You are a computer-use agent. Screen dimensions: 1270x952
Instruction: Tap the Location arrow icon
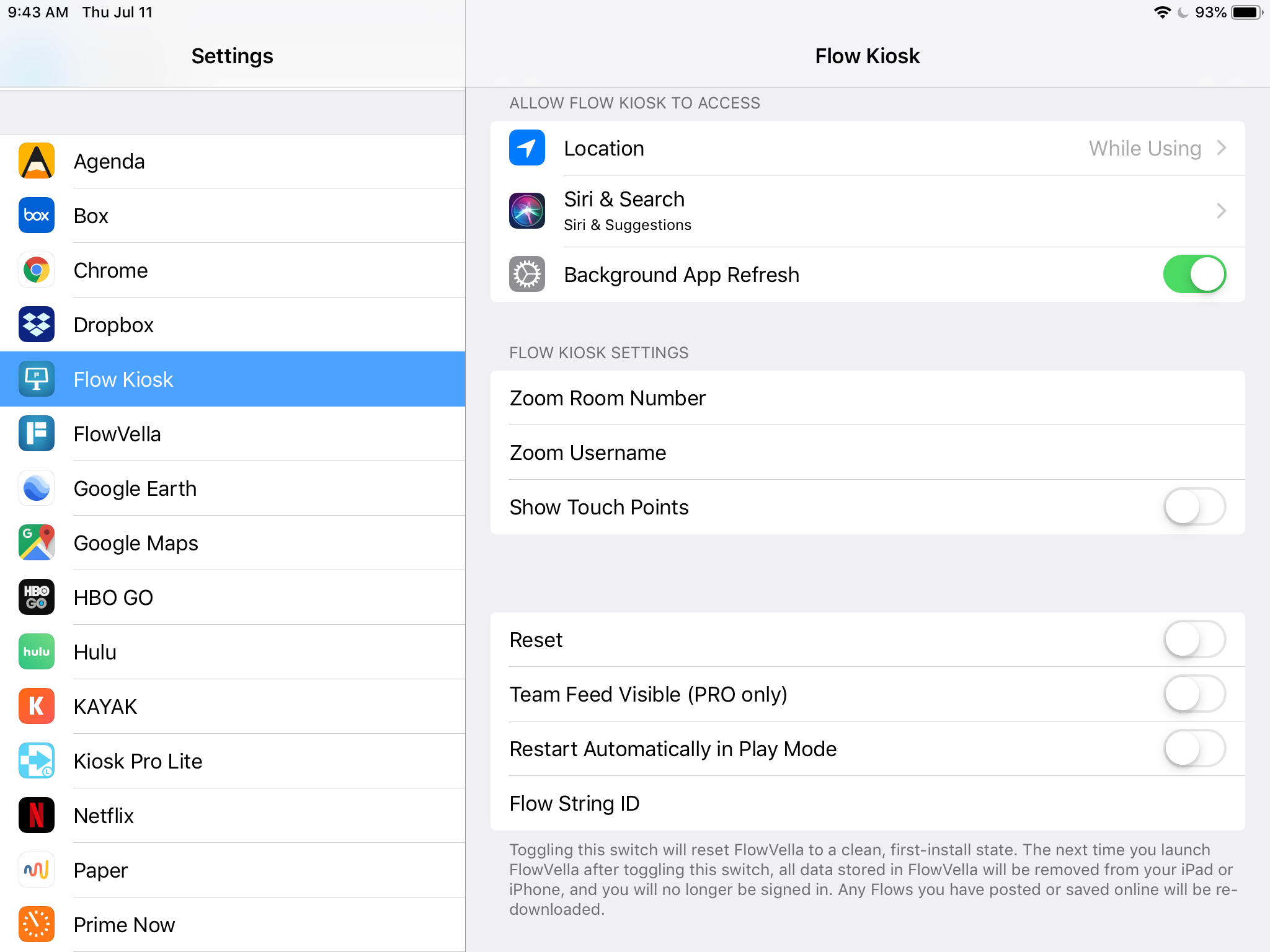pyautogui.click(x=527, y=148)
